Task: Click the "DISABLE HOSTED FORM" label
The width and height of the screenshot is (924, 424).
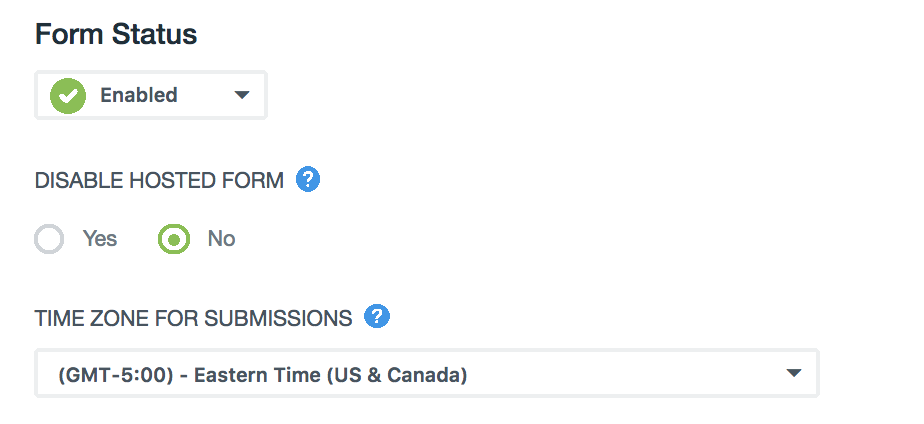Action: pyautogui.click(x=160, y=181)
